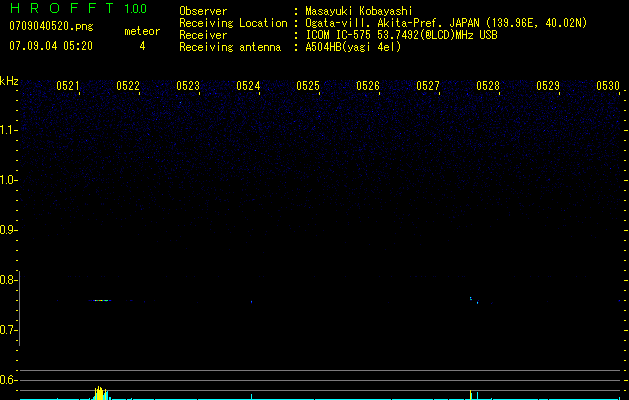This screenshot has height=400, width=629.
Task: Click the Receiving Location label
Action: tap(233, 23)
